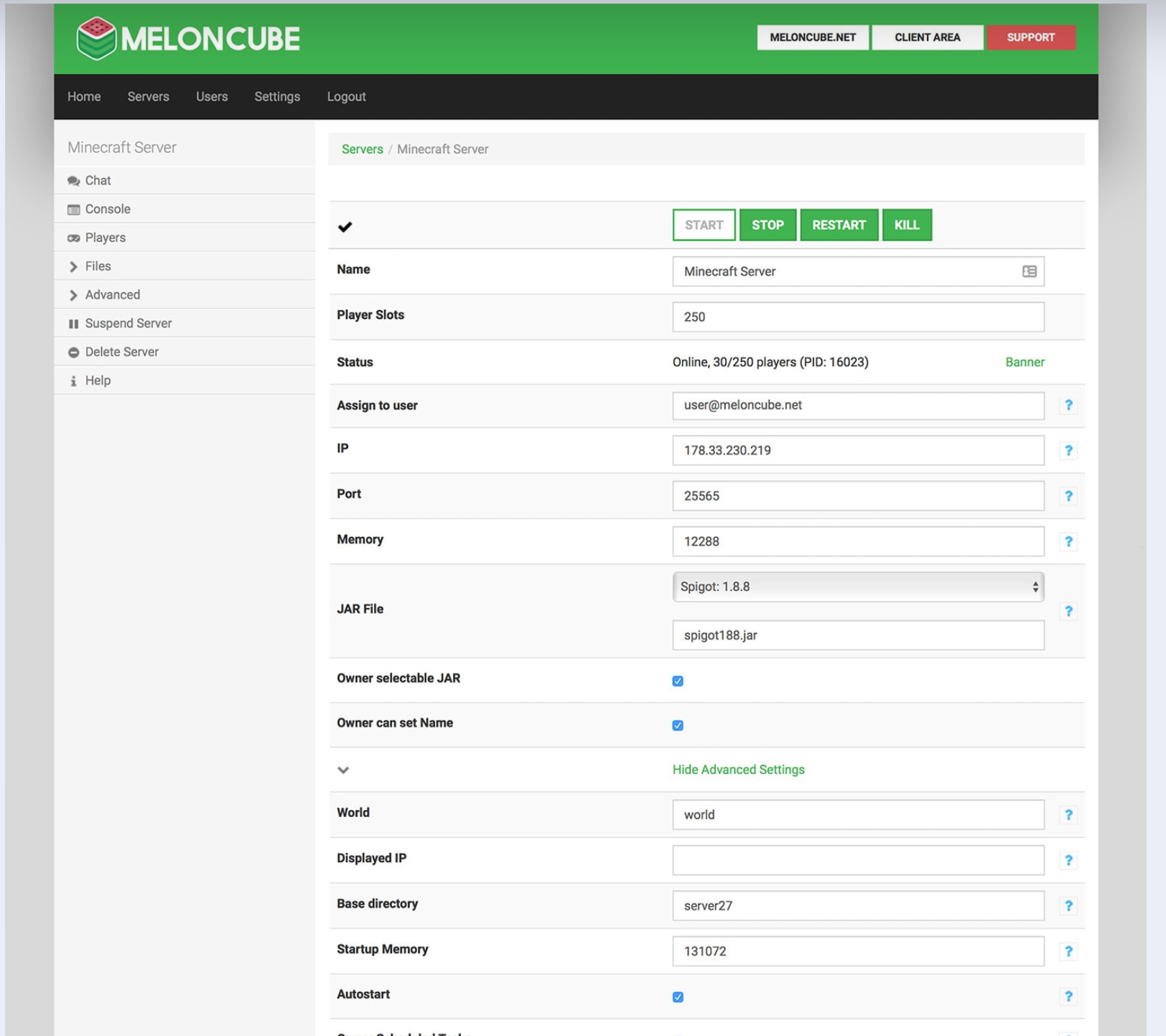
Task: Click Servers breadcrumb link
Action: tap(363, 149)
